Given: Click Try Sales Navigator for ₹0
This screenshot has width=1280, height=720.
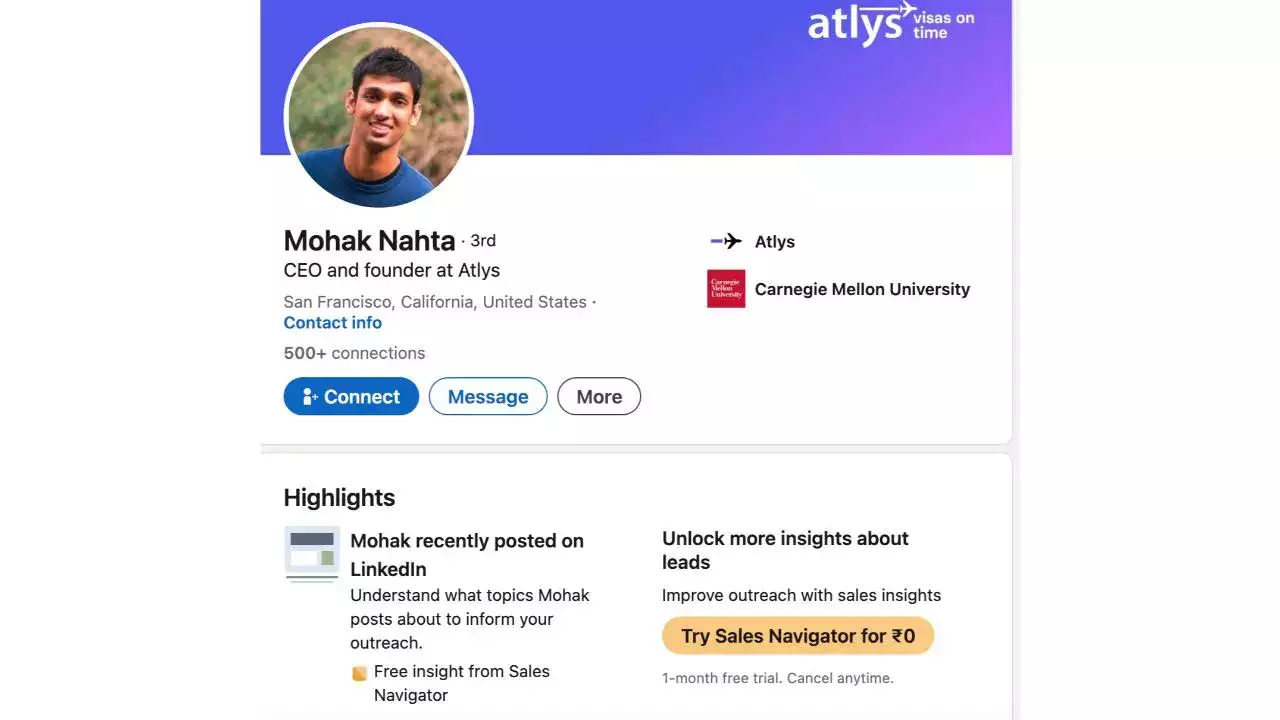Looking at the screenshot, I should coord(798,636).
